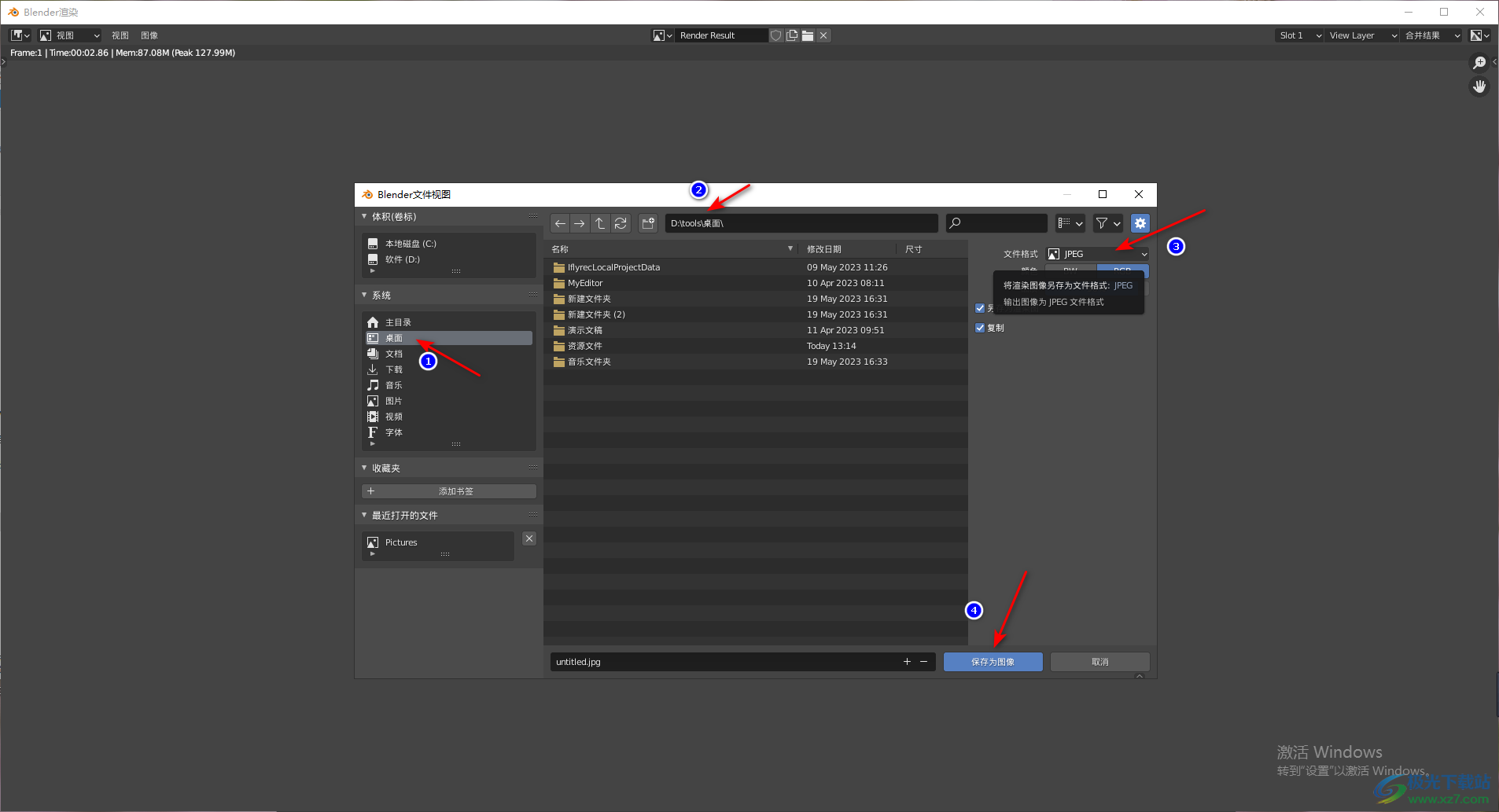Open 字体 fonts shortcut
Image resolution: width=1499 pixels, height=812 pixels.
(x=448, y=432)
